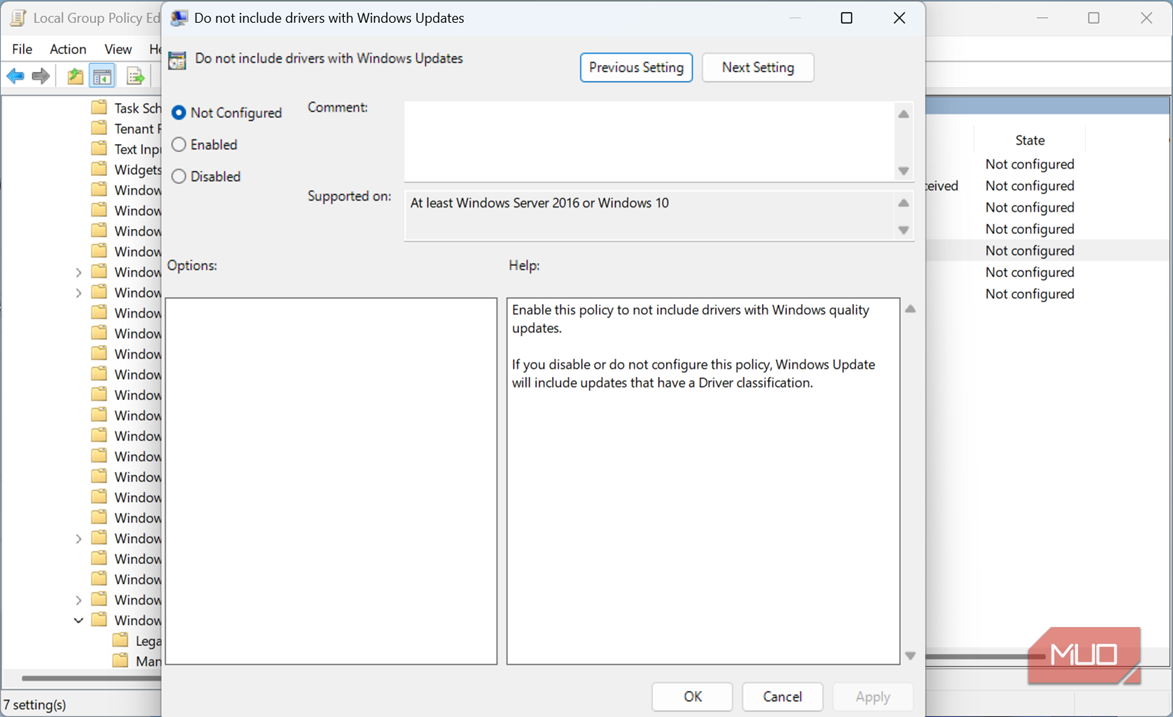The width and height of the screenshot is (1173, 717).
Task: Select the Man subfolder icon in the tree
Action: 120,660
